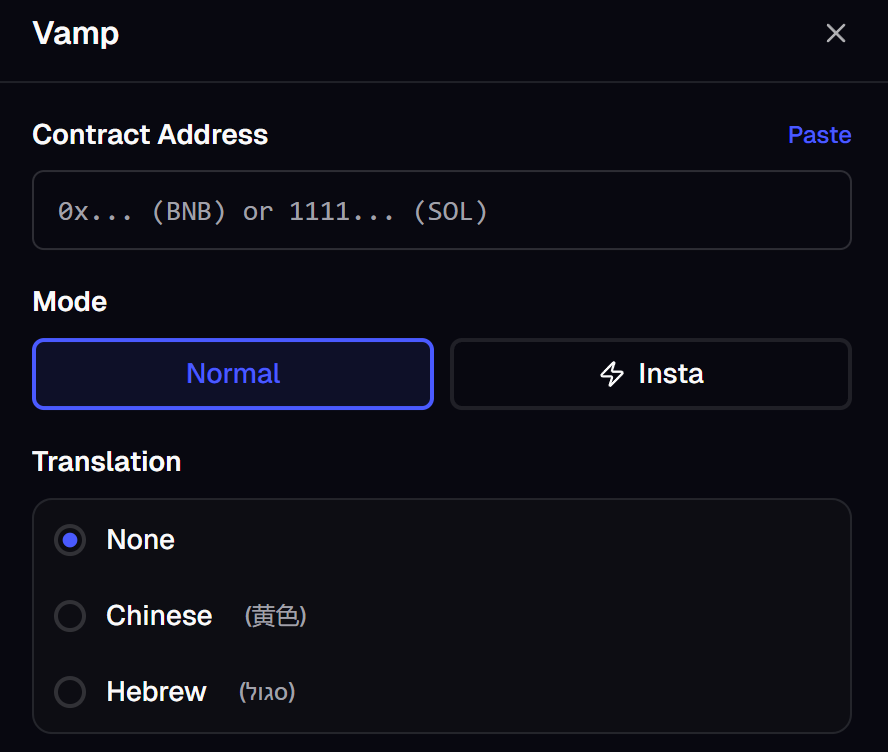This screenshot has width=888, height=752.
Task: Choose the Hebrew translation radio button
Action: [x=70, y=692]
